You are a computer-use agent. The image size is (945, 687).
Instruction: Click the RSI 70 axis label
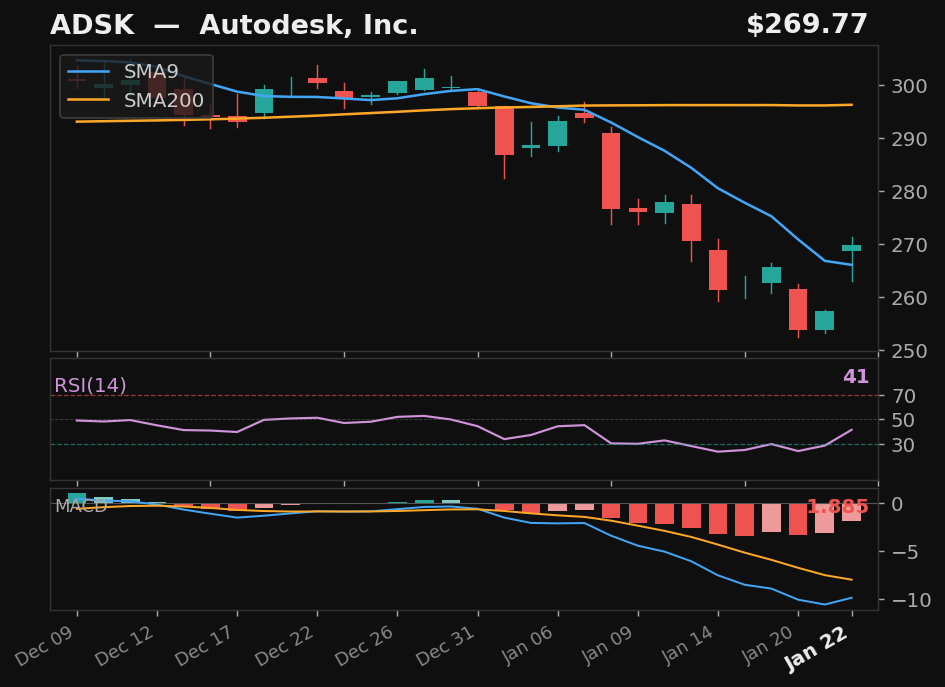pos(904,397)
